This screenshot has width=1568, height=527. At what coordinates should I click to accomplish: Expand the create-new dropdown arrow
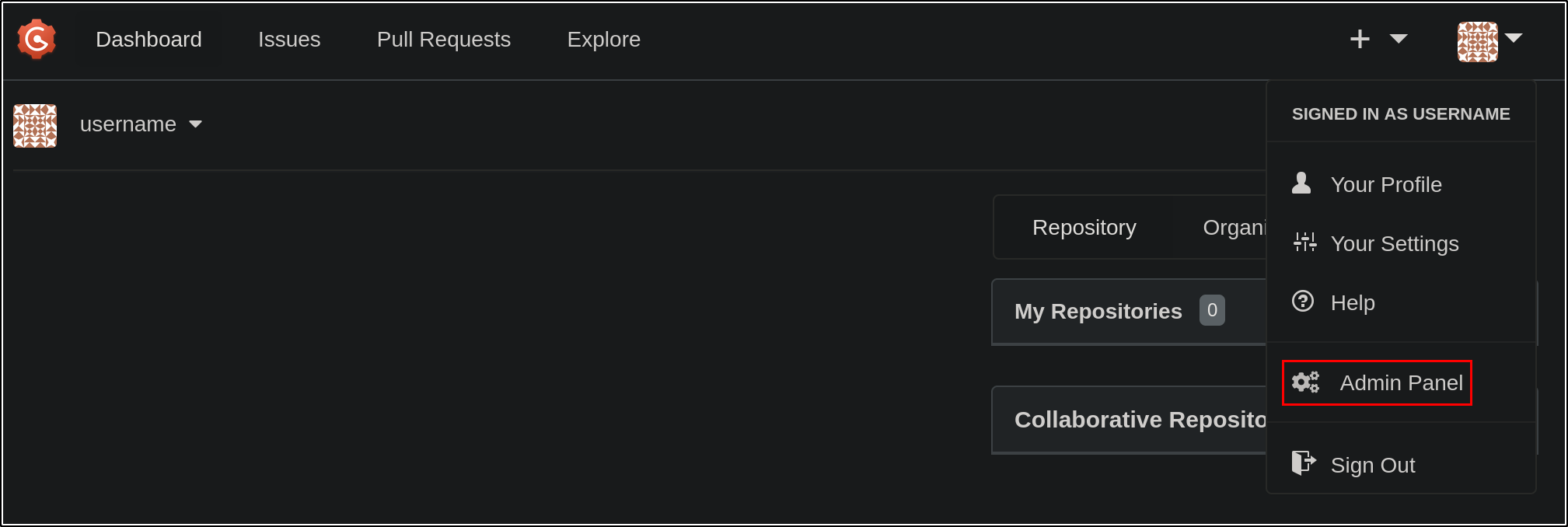tap(1399, 39)
